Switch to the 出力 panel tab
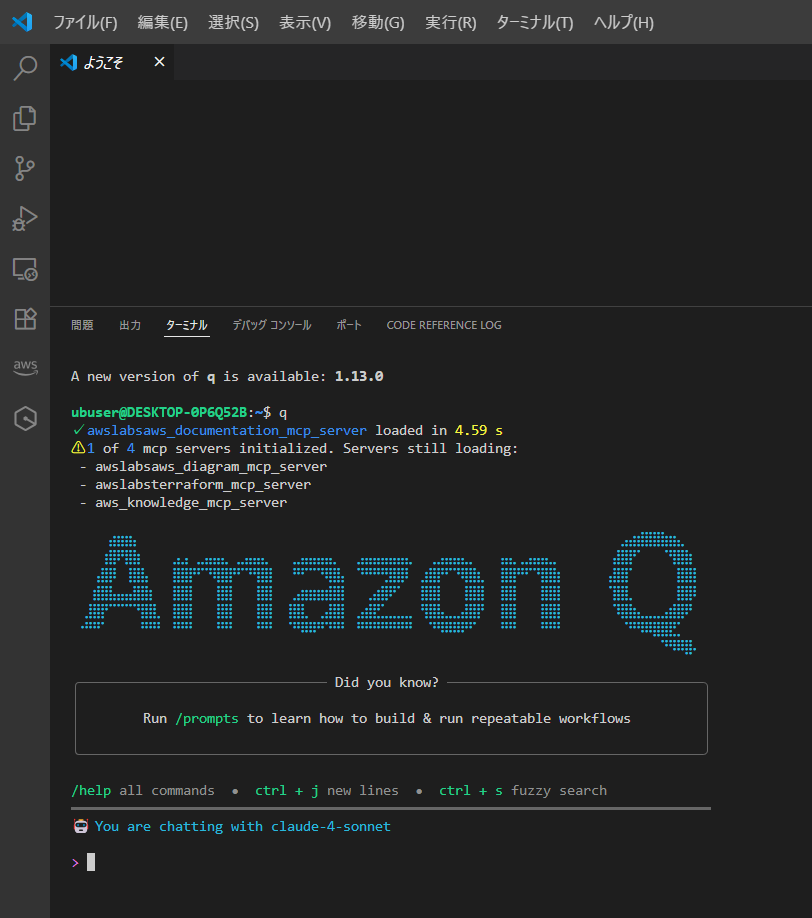The height and width of the screenshot is (918, 812). 130,325
